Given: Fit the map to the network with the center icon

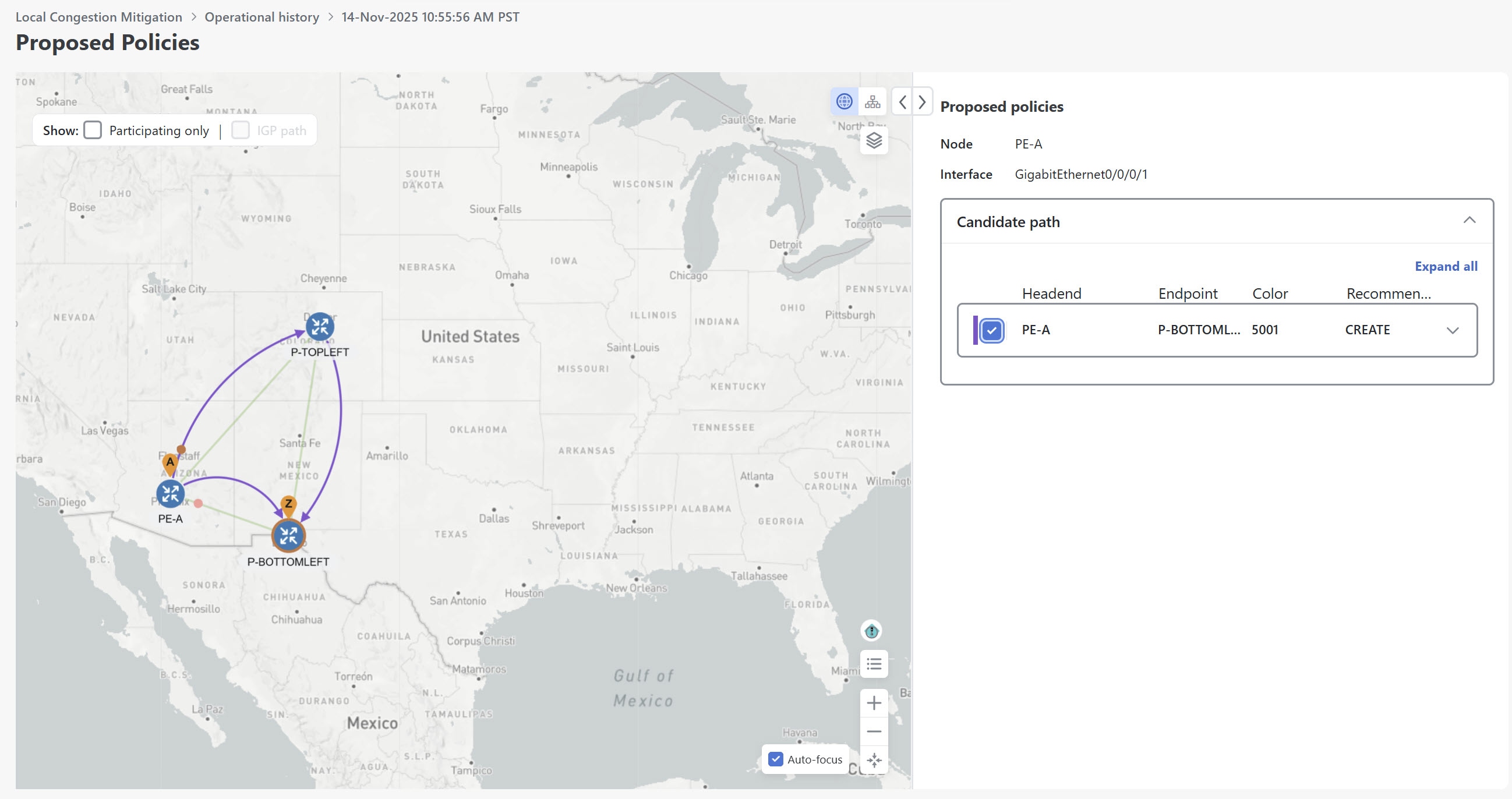Looking at the screenshot, I should tap(874, 760).
